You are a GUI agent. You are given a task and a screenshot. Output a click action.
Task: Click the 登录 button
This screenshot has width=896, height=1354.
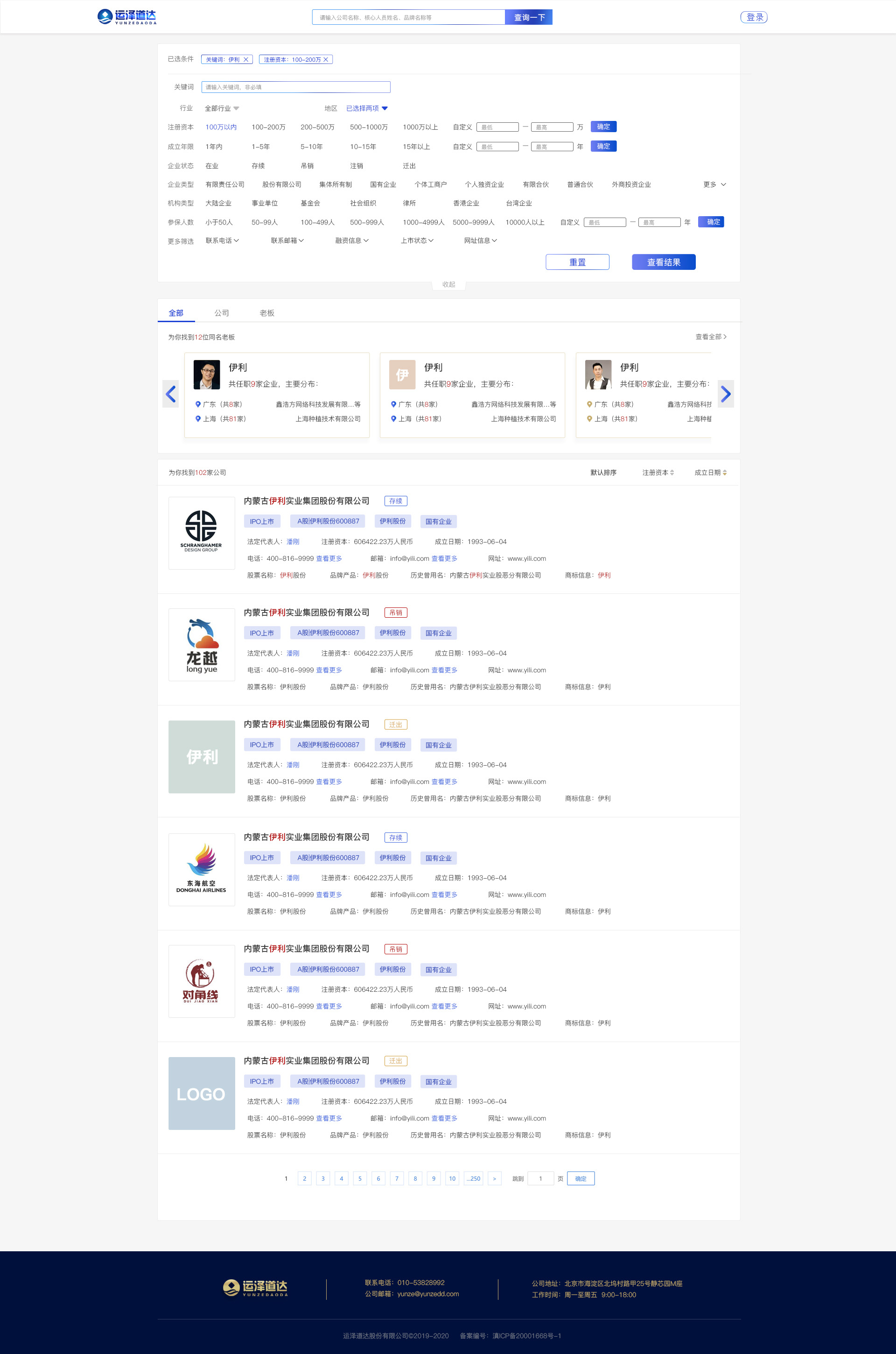[754, 17]
